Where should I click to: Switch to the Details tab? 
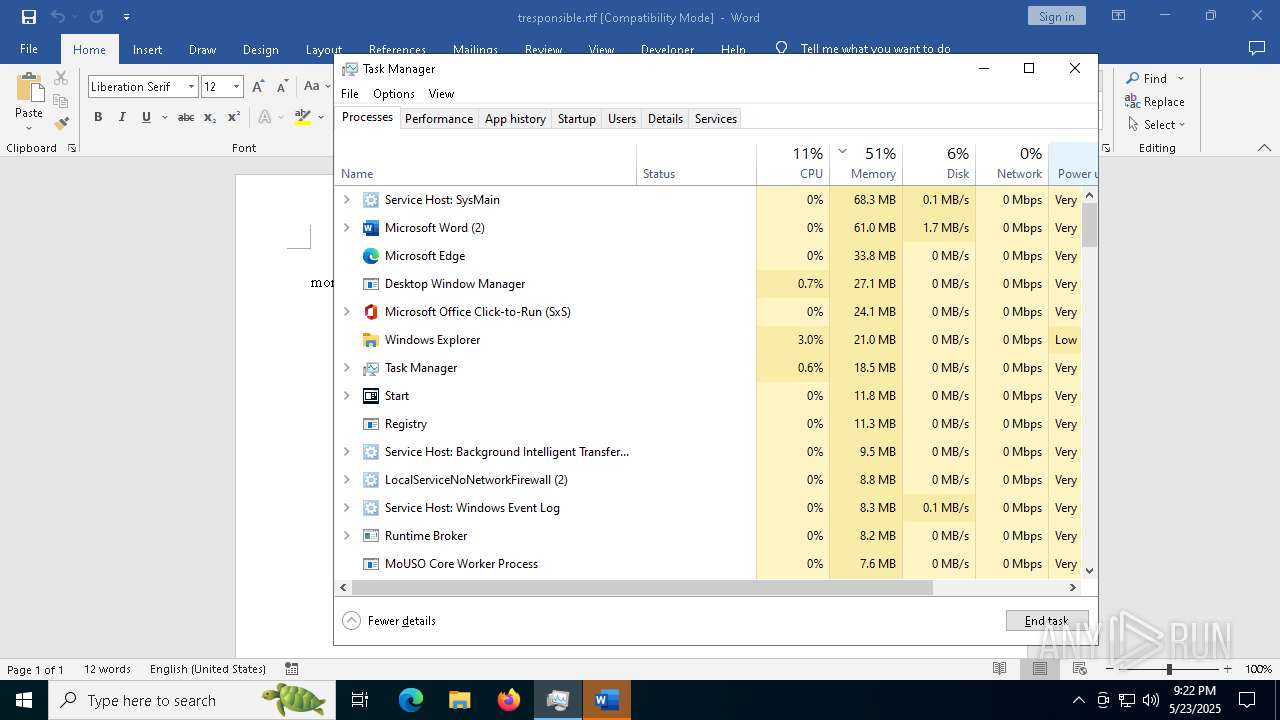665,118
